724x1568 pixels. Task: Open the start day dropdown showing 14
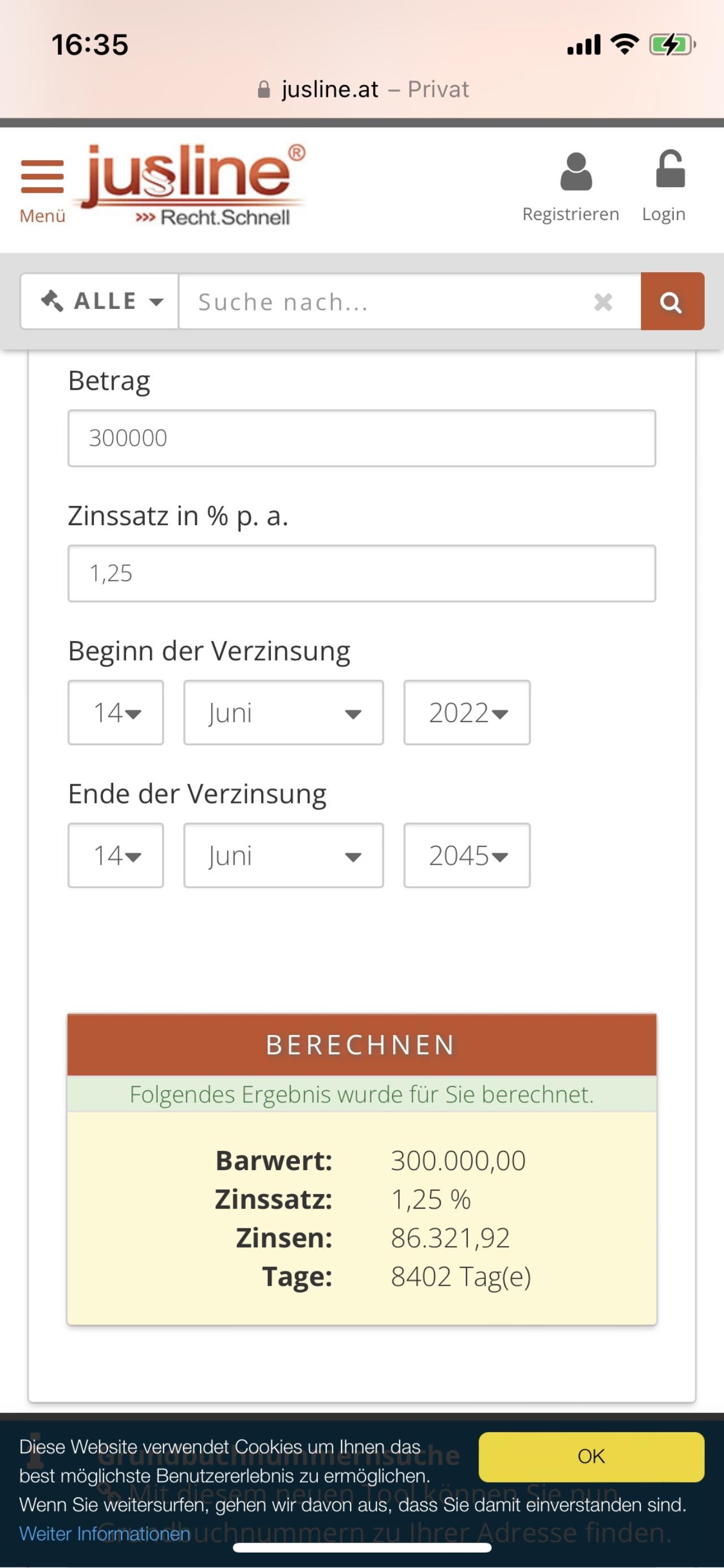coord(115,712)
